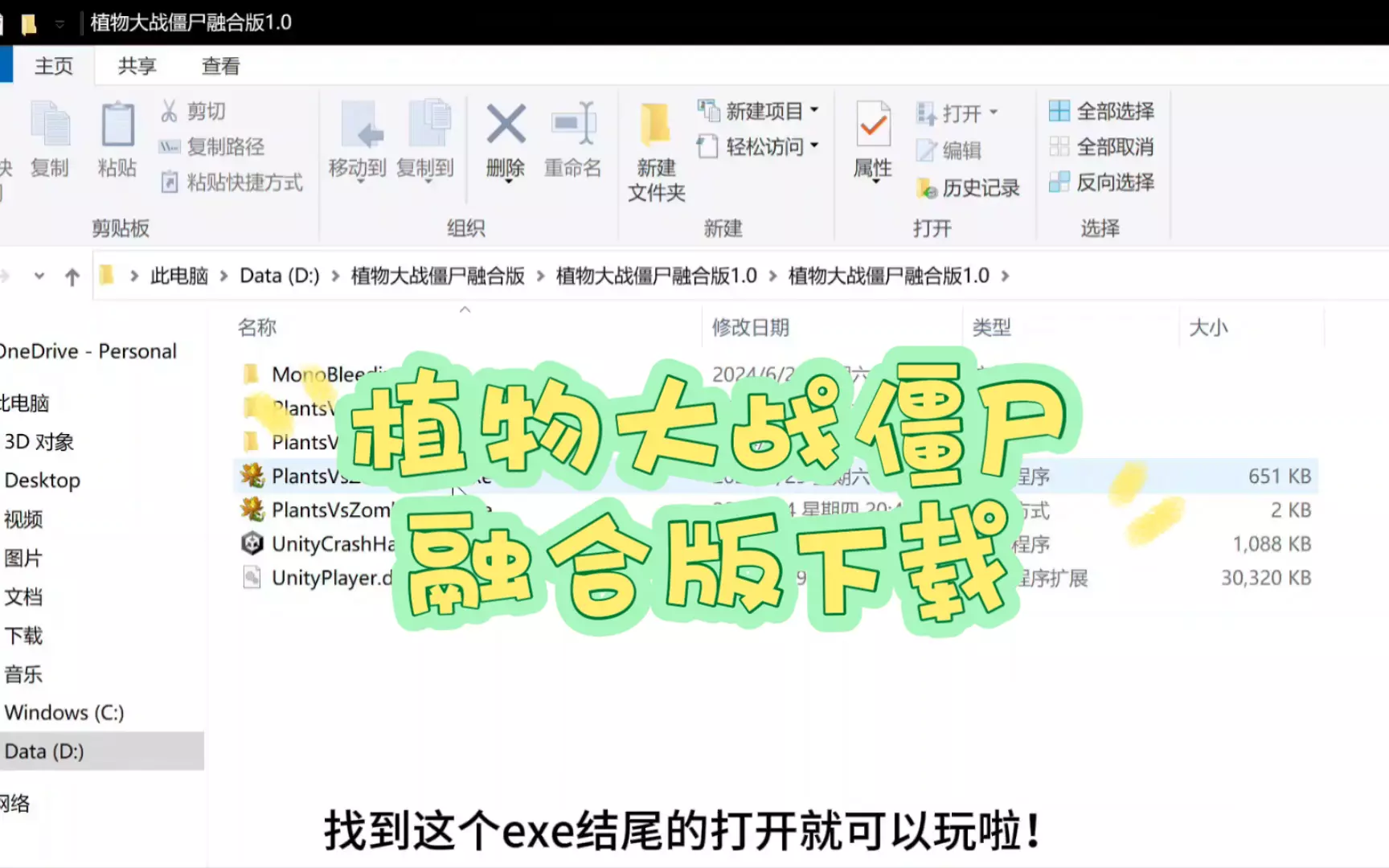Click 此电脑 breadcrumb in address bar
Screen dimensions: 1389x868
click(x=179, y=276)
